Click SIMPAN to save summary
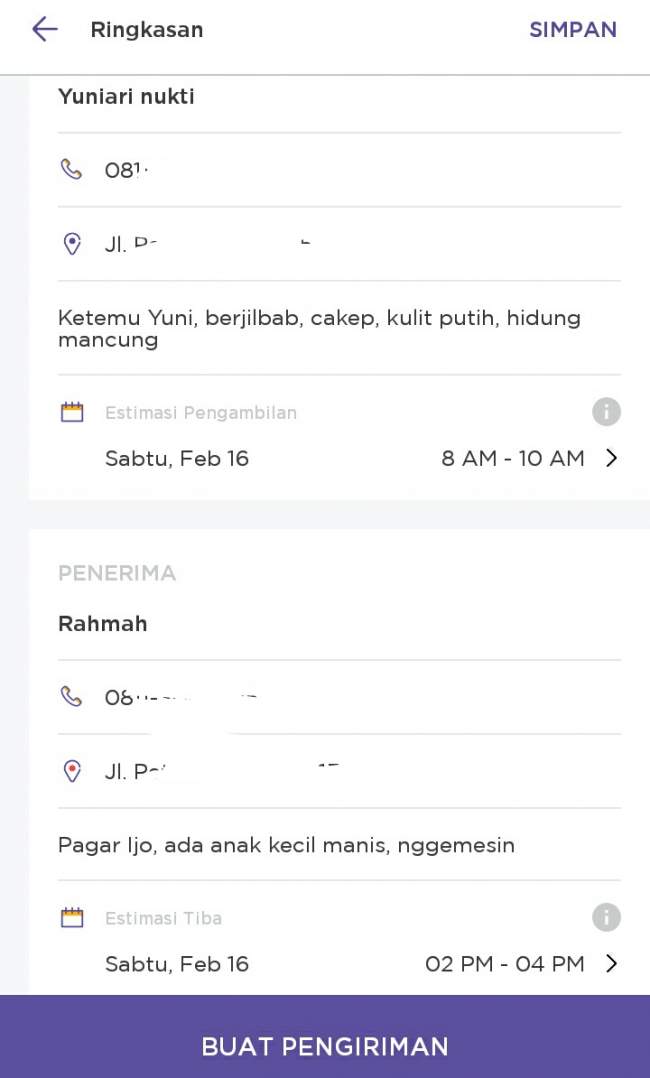 click(x=573, y=30)
